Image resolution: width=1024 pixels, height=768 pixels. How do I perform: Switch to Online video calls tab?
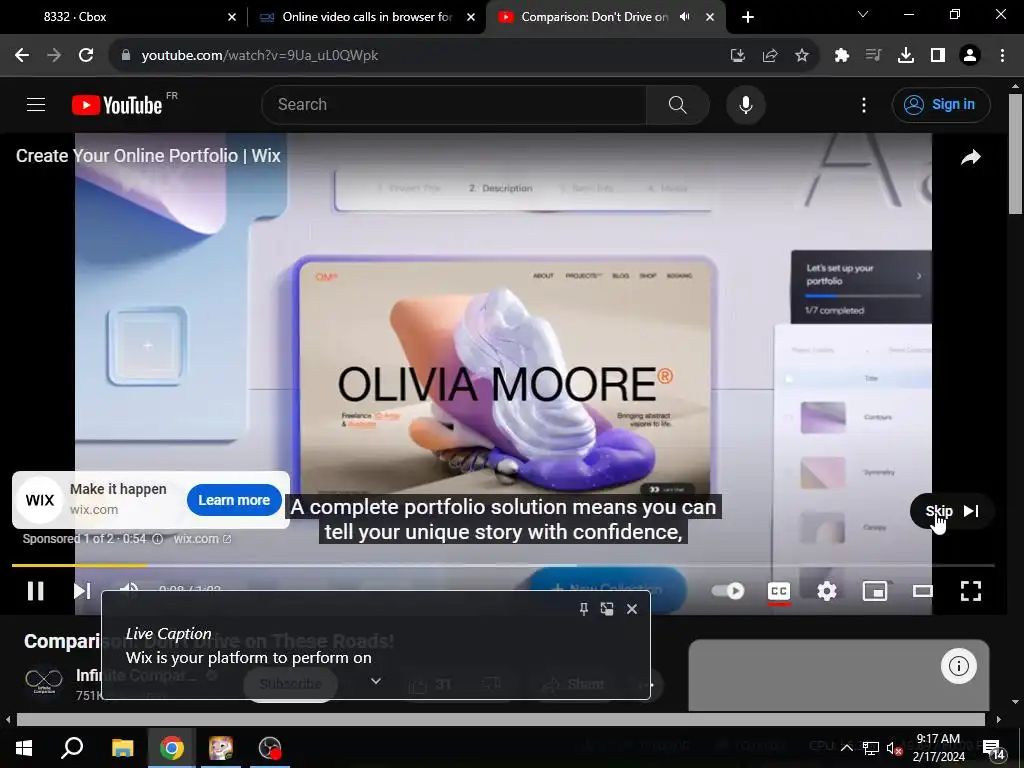(x=366, y=17)
